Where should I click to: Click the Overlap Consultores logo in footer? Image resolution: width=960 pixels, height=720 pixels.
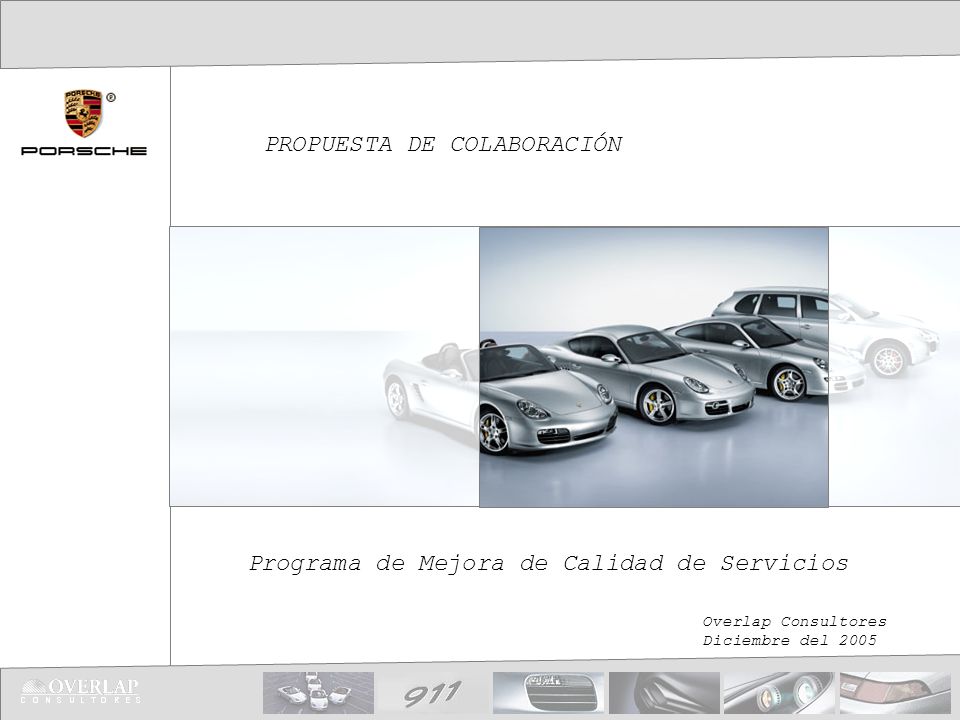coord(81,691)
